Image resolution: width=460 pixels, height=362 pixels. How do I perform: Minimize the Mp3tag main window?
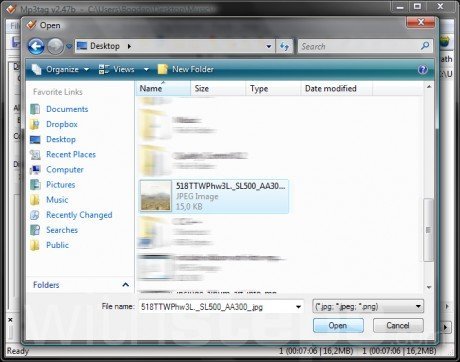click(x=400, y=6)
